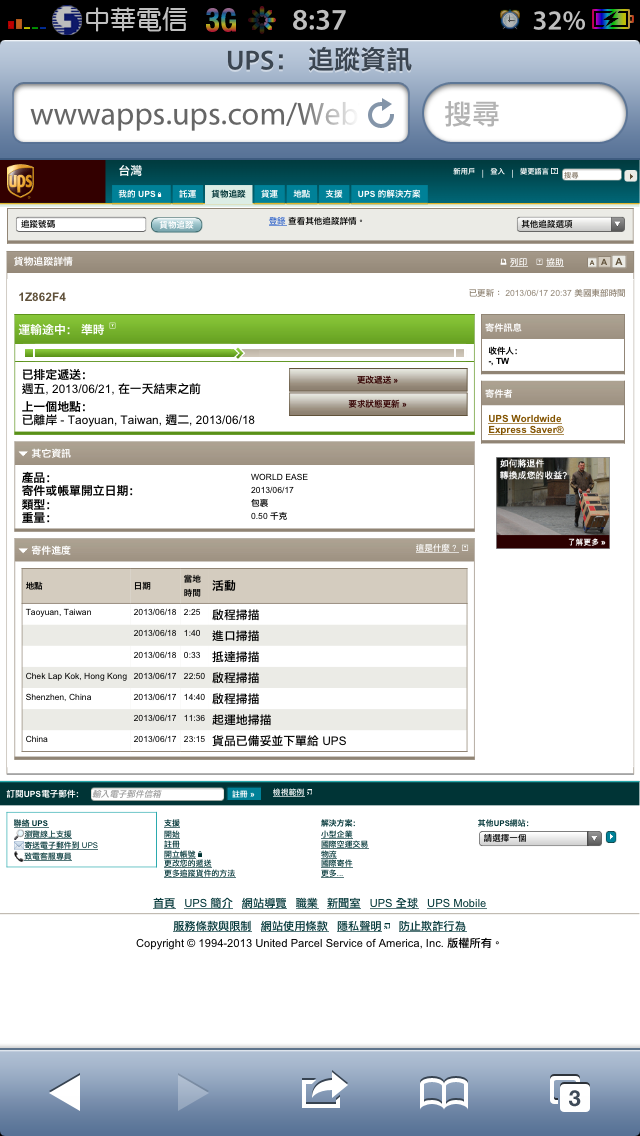Click the UPS shield logo

point(20,180)
